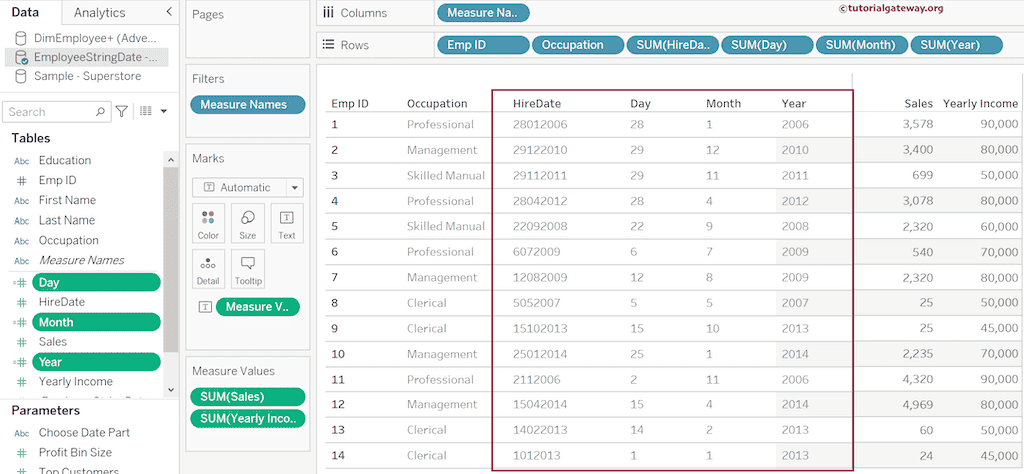The image size is (1024, 474).
Task: Open the Detail marks card
Action: pos(208,269)
